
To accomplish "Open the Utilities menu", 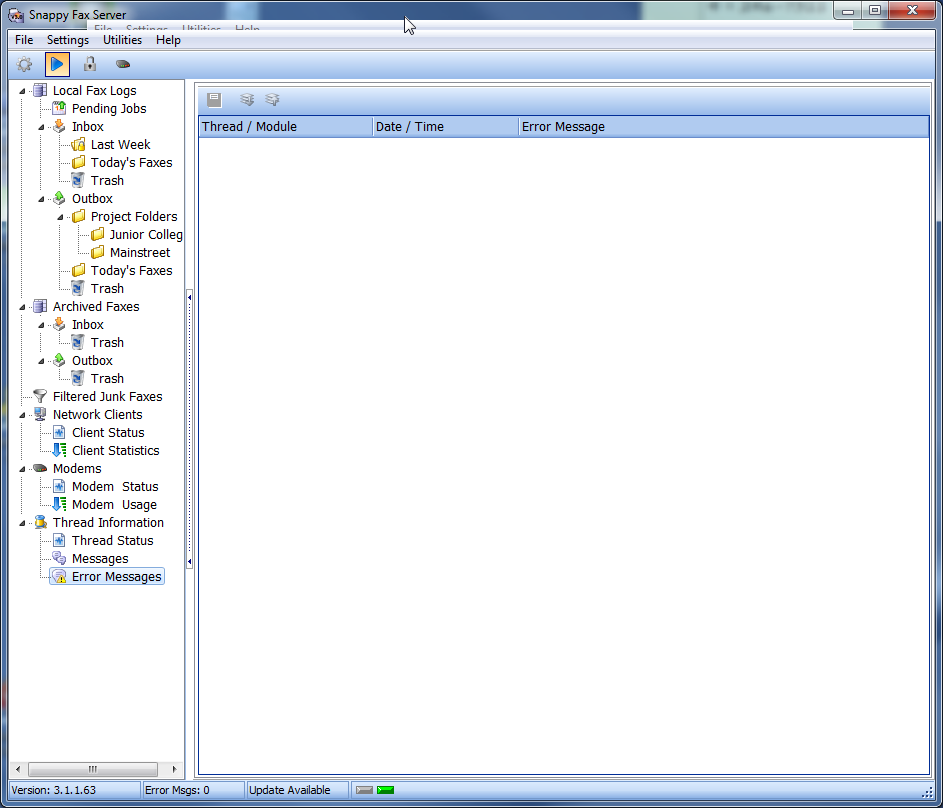I will point(122,40).
